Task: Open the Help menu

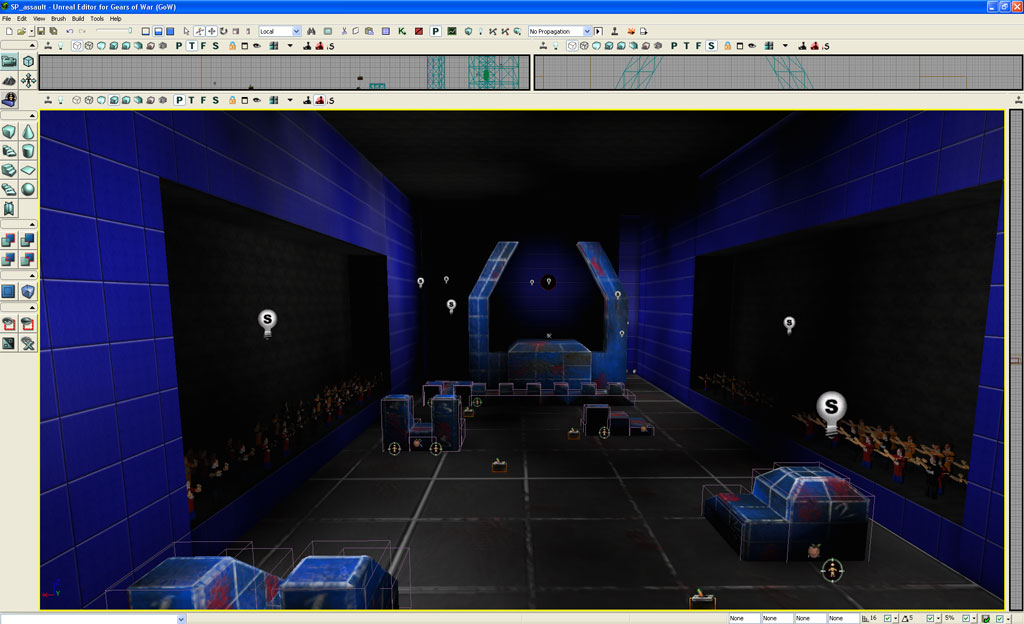Action: [116, 18]
